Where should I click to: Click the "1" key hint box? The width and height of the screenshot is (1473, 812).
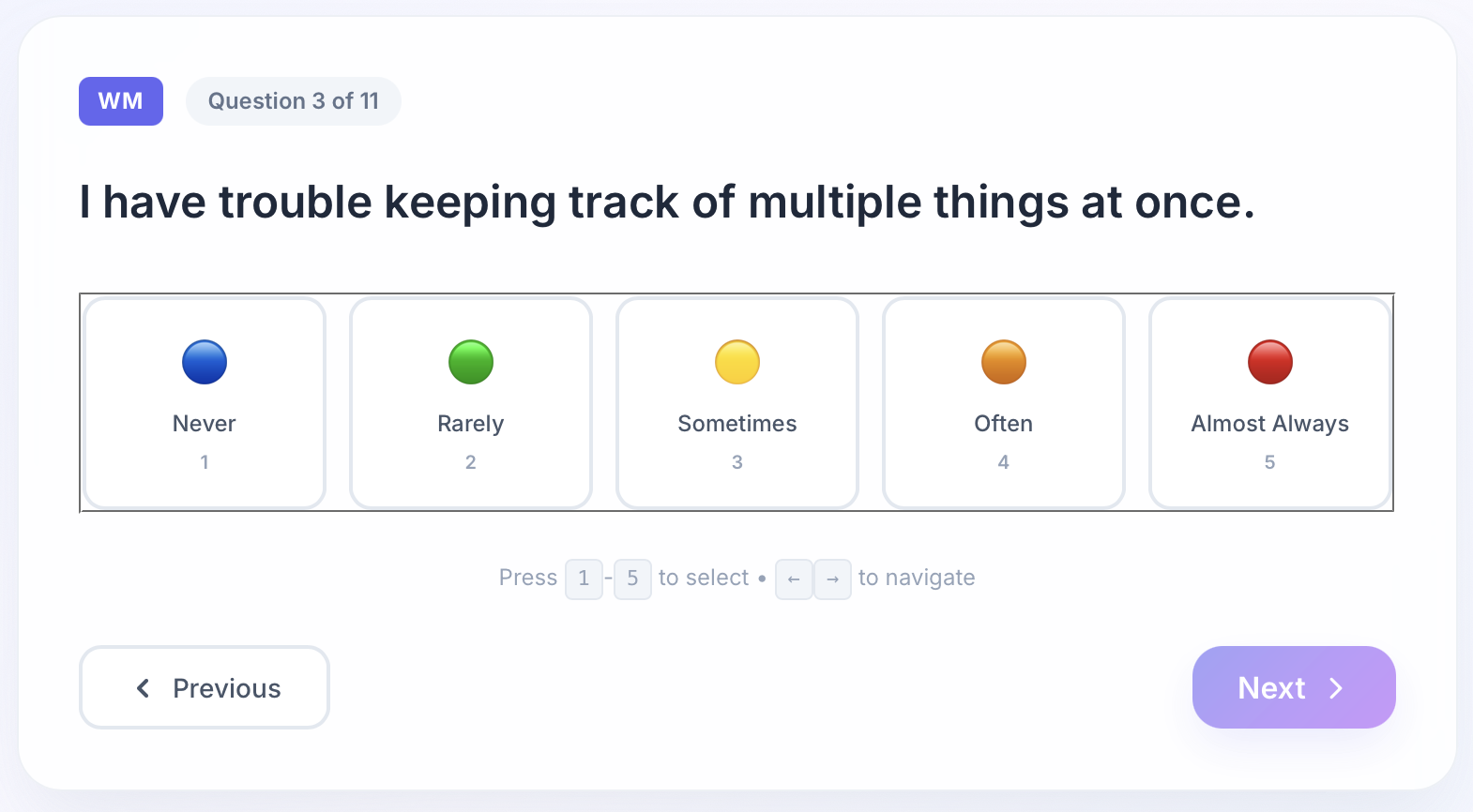coord(584,579)
